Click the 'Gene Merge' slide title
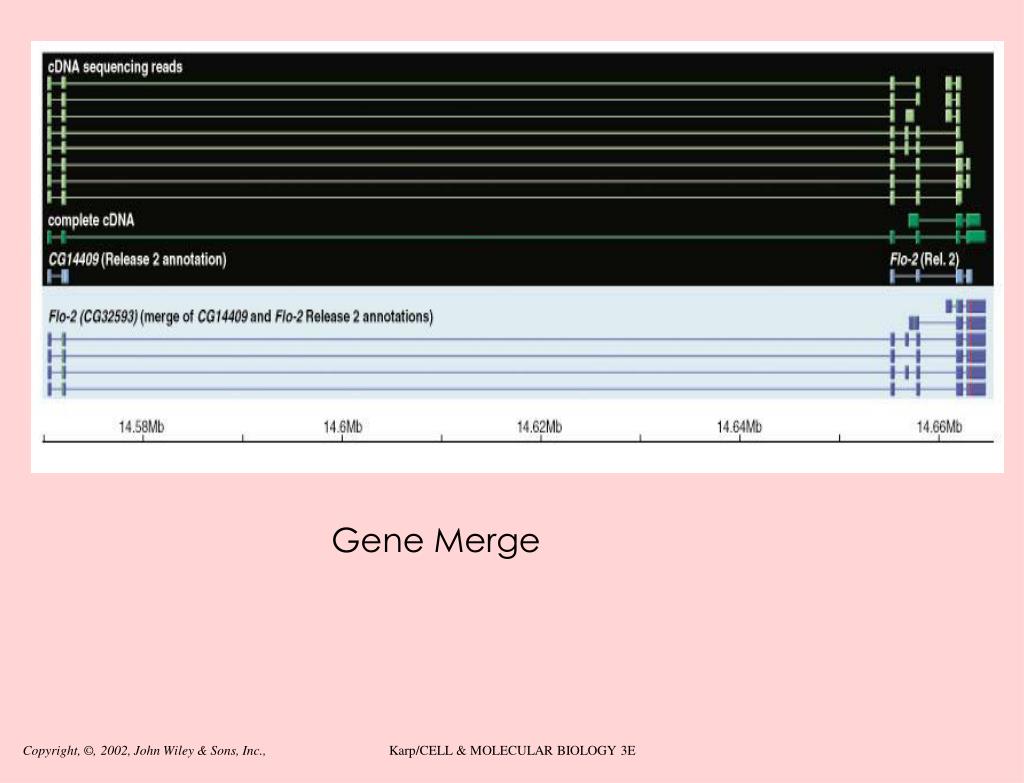This screenshot has height=783, width=1024. pos(436,541)
